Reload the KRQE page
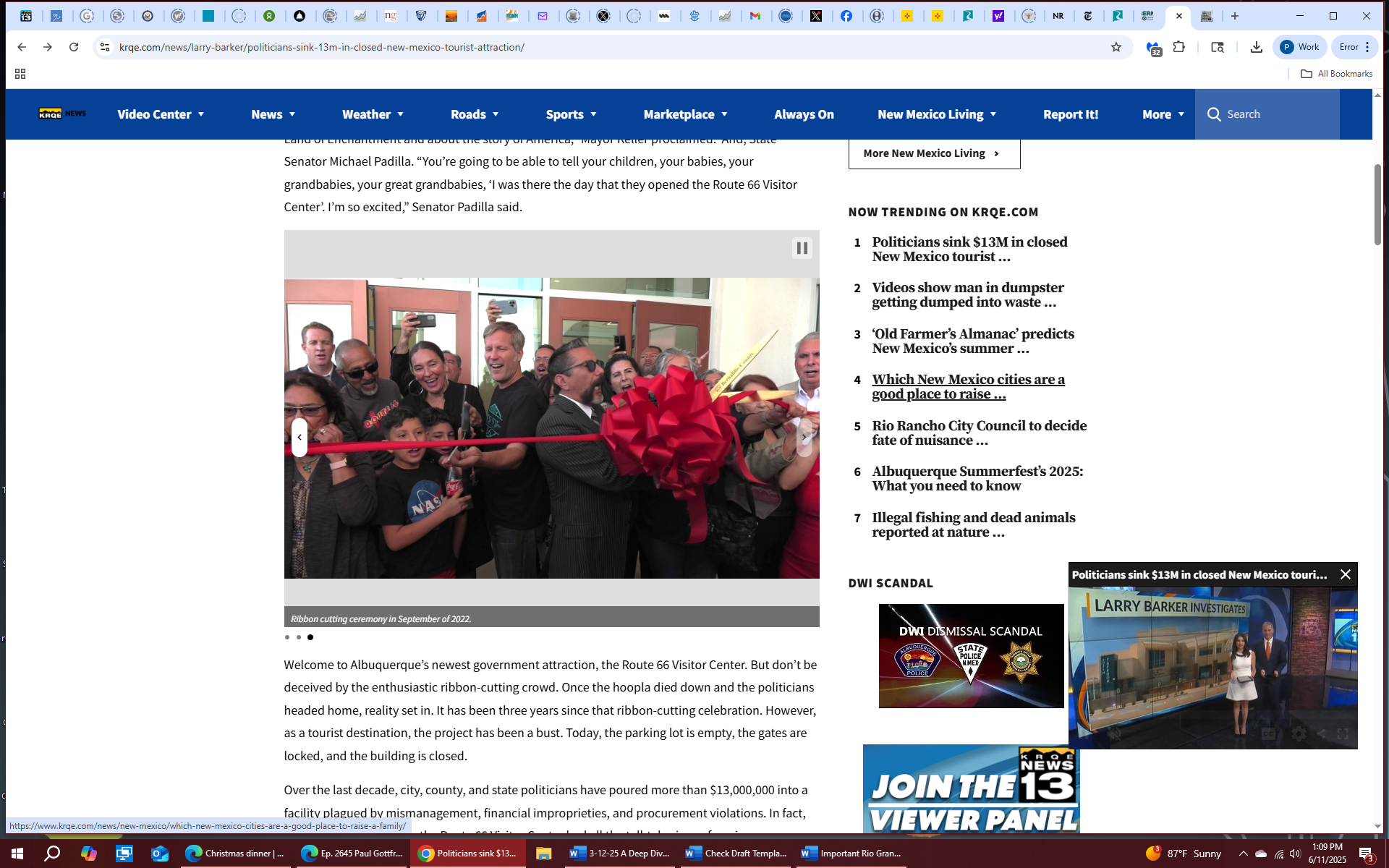This screenshot has width=1389, height=868. [74, 47]
